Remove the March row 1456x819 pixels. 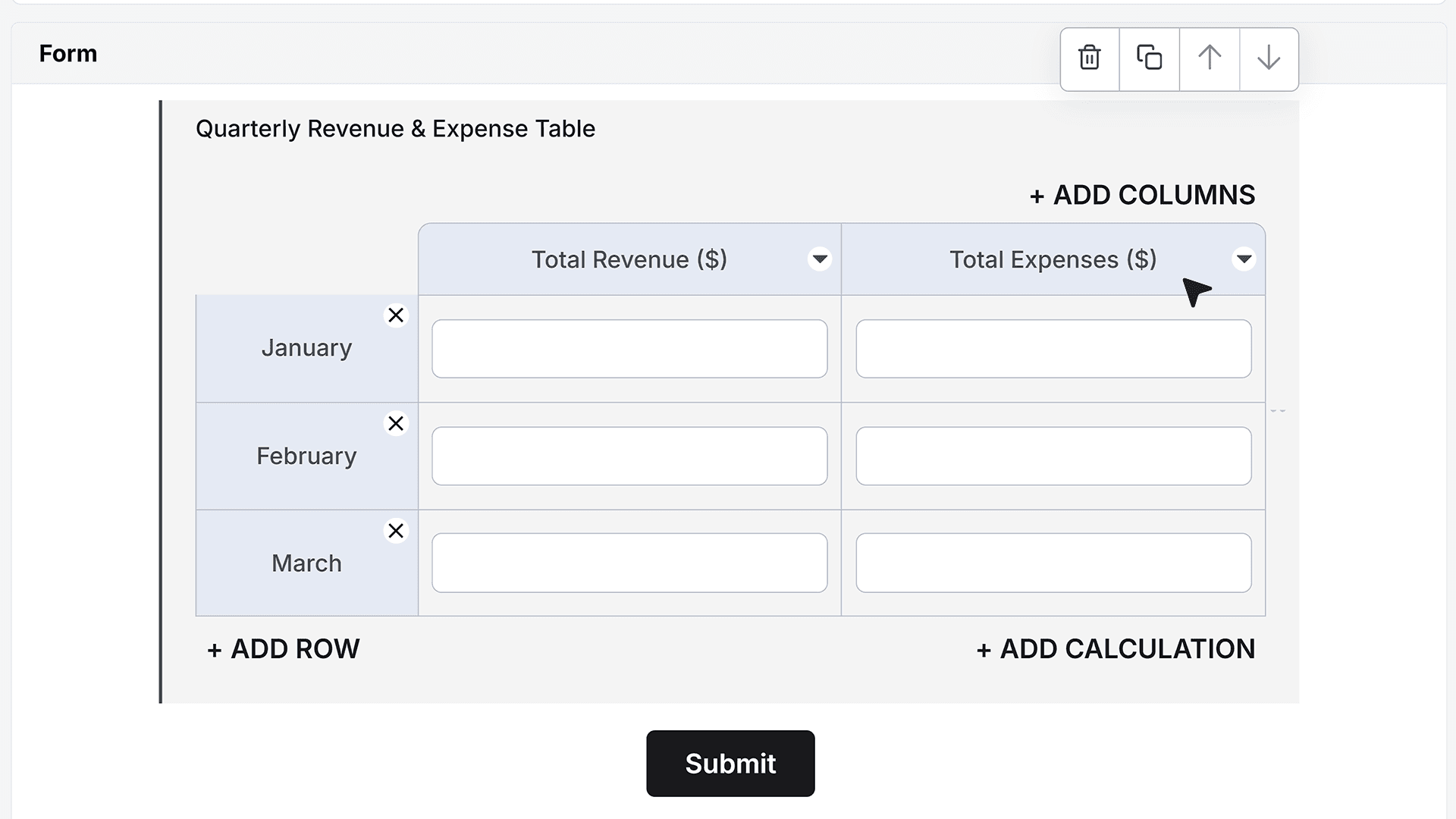[x=396, y=531]
